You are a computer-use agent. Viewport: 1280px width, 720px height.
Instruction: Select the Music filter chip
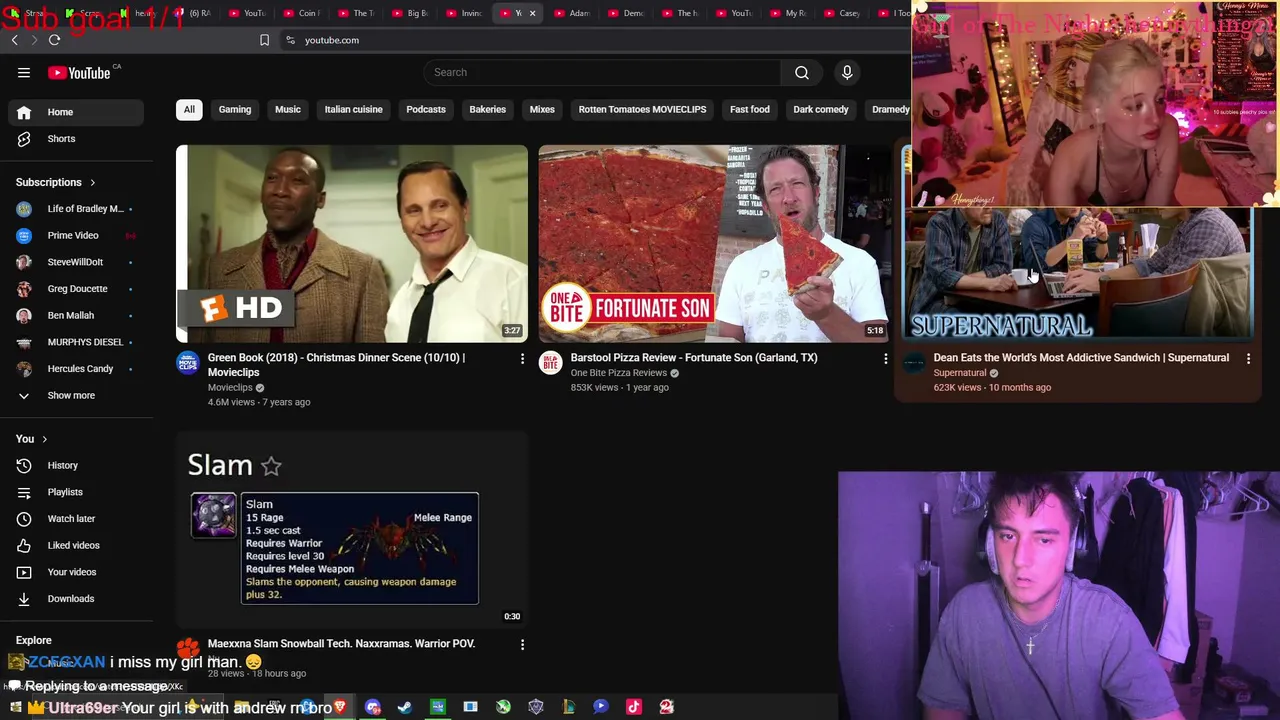(288, 109)
